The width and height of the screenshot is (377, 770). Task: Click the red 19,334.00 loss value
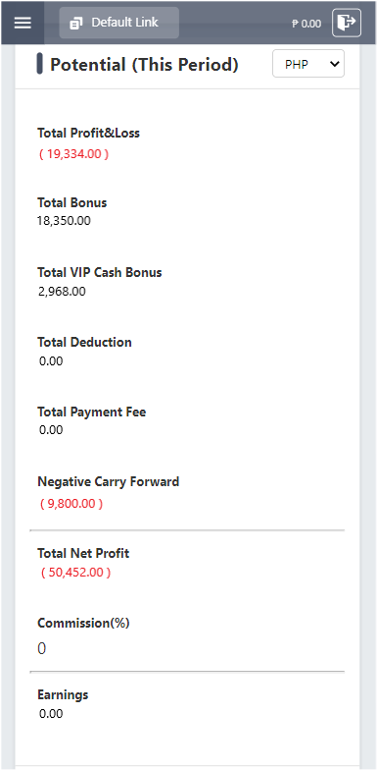pos(74,154)
